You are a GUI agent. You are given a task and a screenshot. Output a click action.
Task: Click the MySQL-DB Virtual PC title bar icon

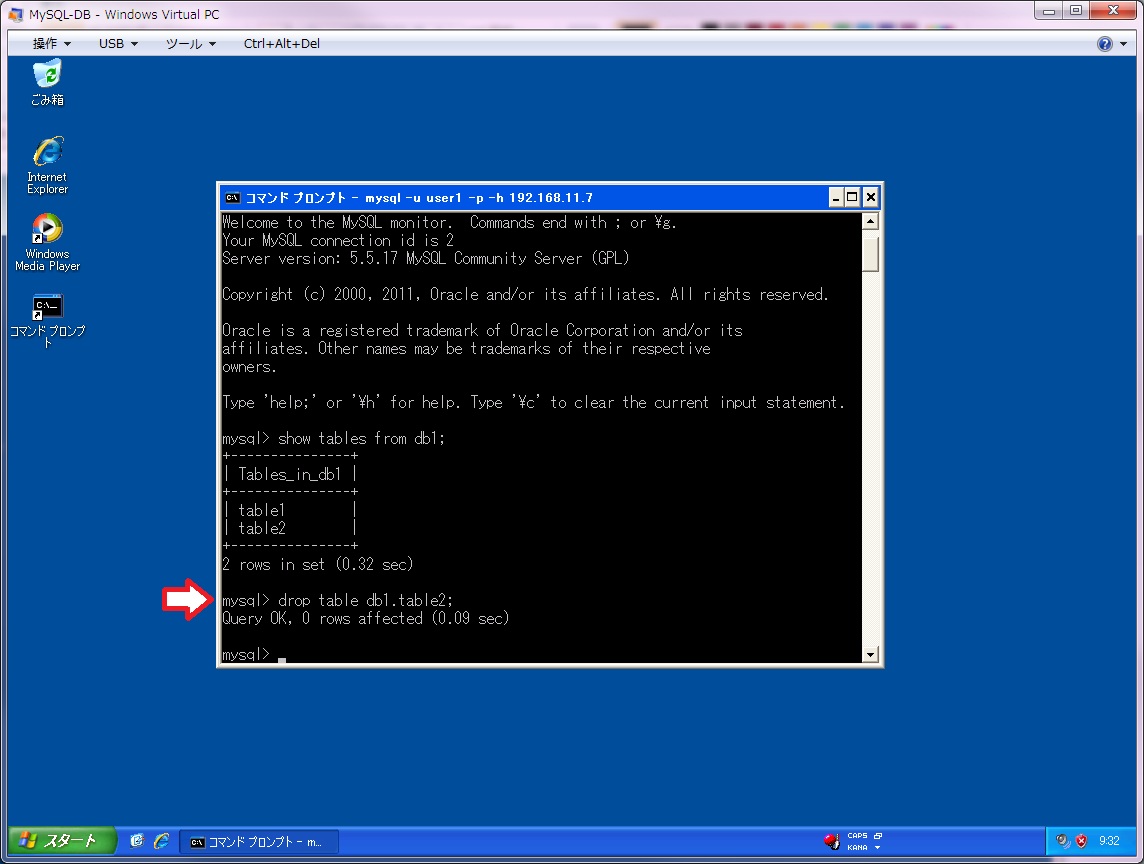click(x=15, y=14)
